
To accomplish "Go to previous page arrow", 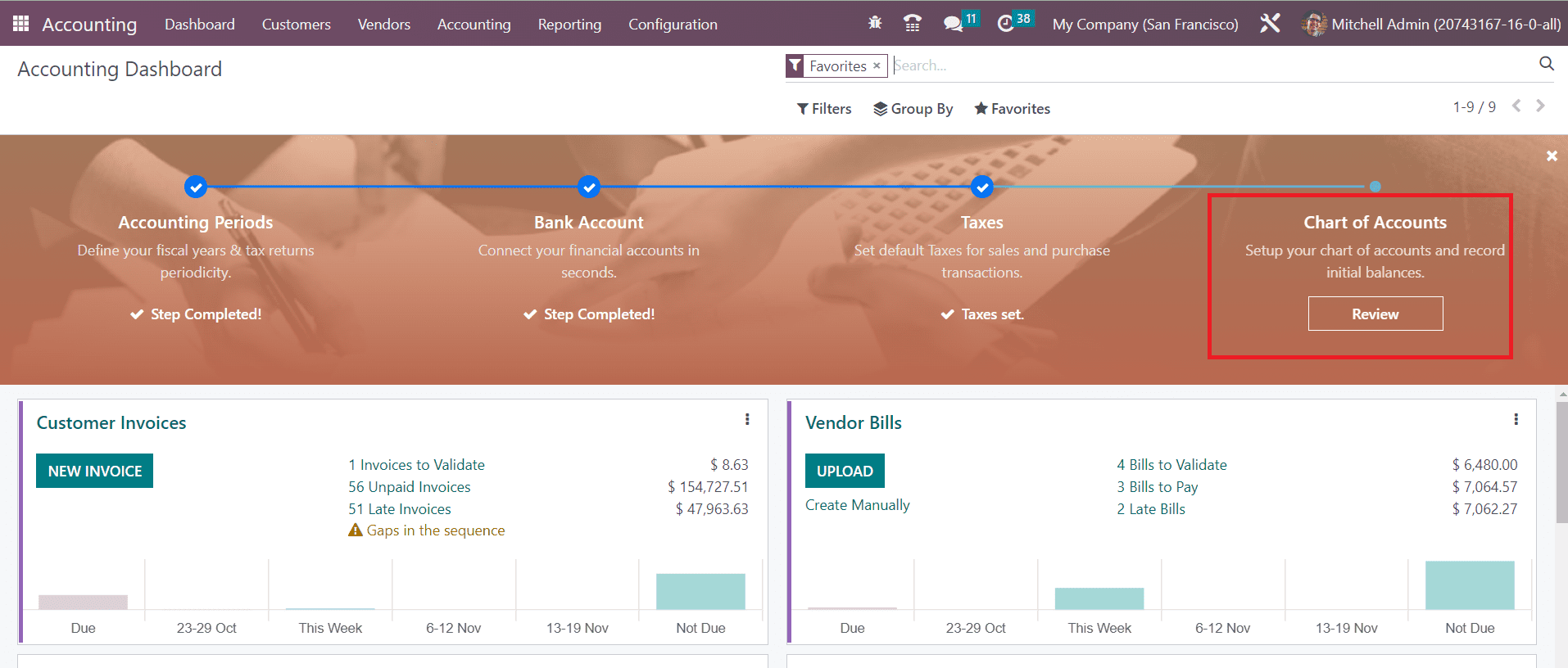I will [1516, 106].
